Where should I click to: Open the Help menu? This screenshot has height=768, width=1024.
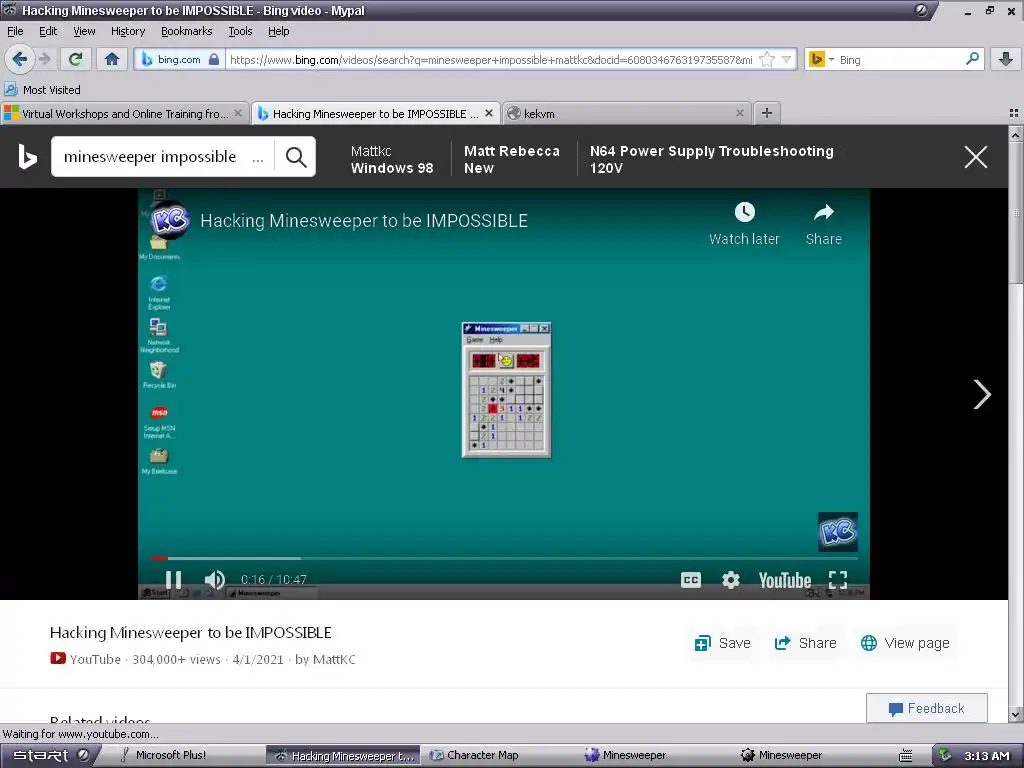point(278,31)
